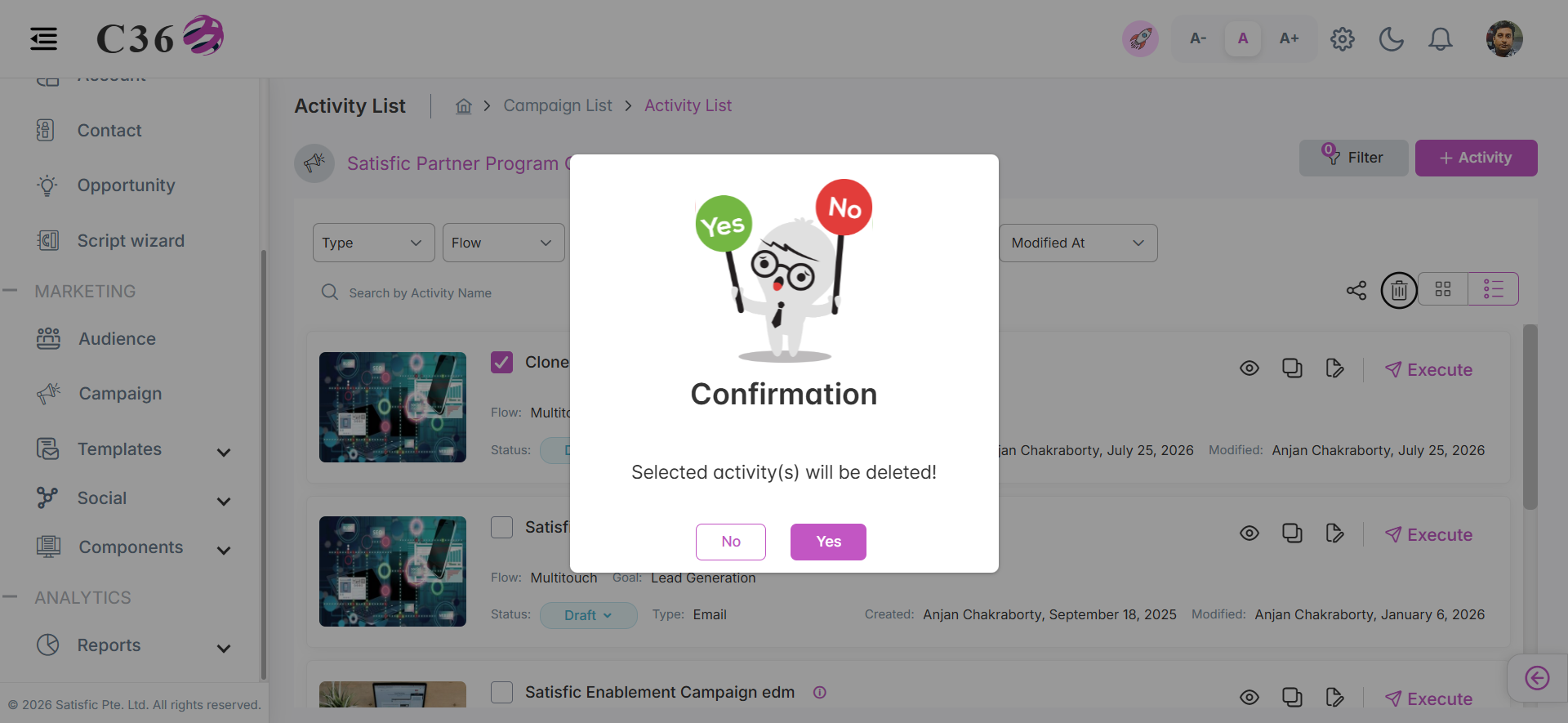Toggle dark mode moon icon

pyautogui.click(x=1392, y=38)
